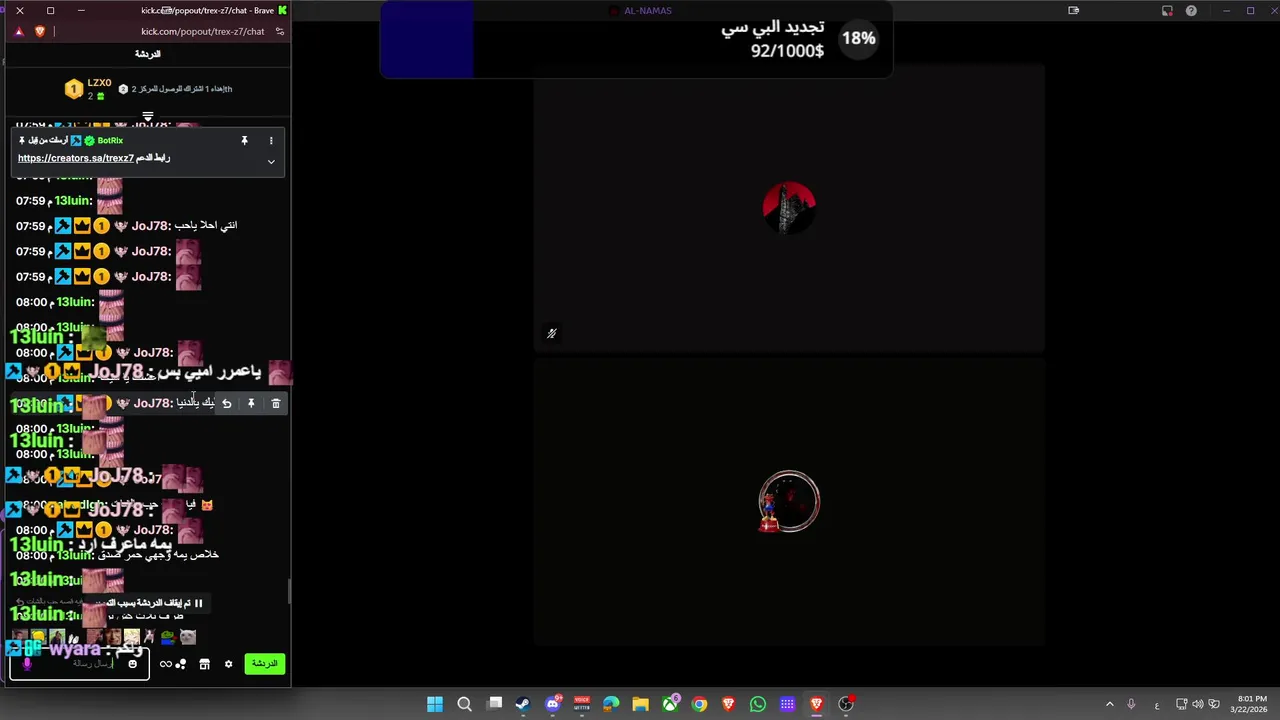Click the kick.com/popout/trex-z7/chat address bar
Image resolution: width=1280 pixels, height=720 pixels.
click(x=203, y=31)
